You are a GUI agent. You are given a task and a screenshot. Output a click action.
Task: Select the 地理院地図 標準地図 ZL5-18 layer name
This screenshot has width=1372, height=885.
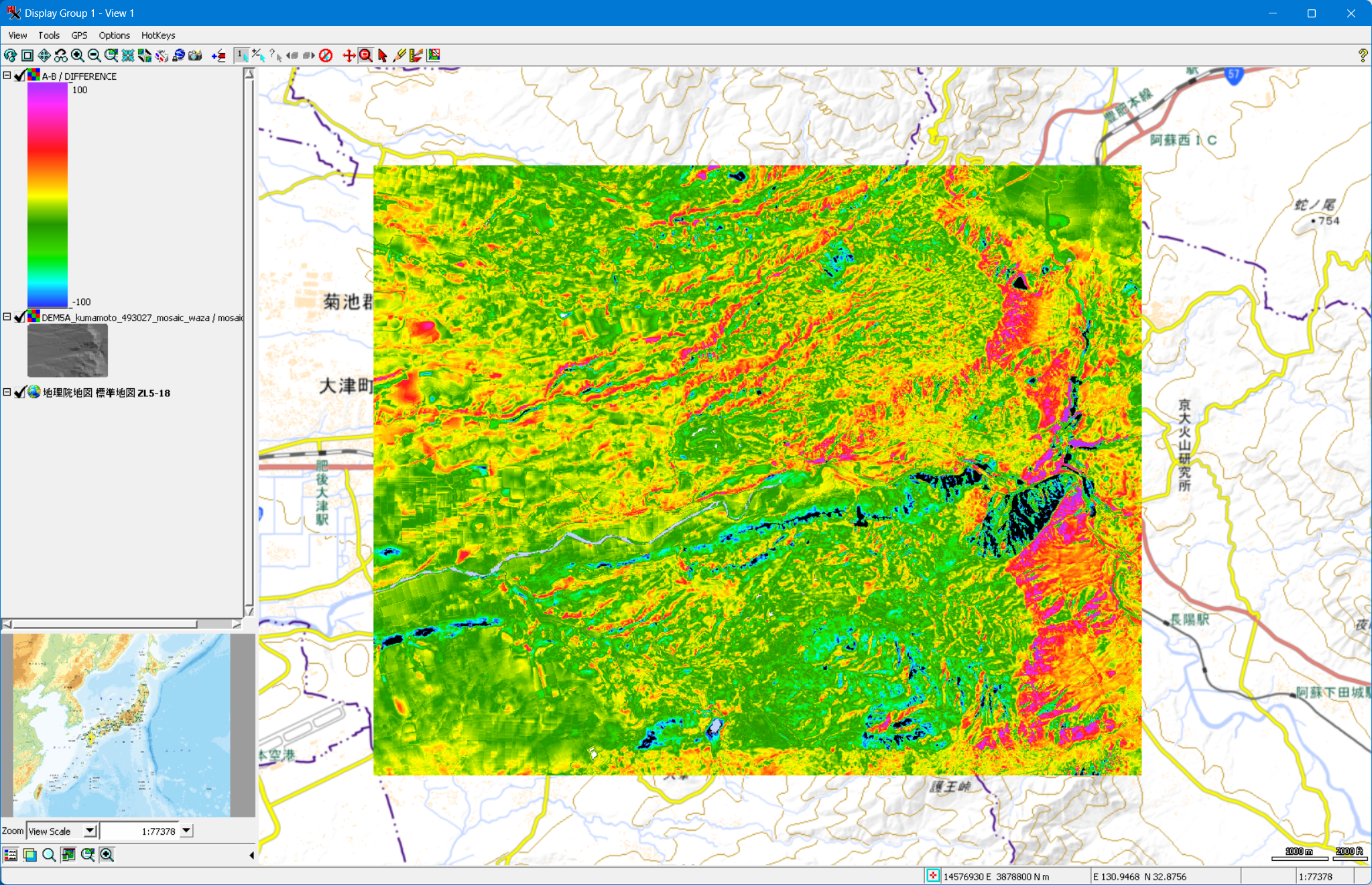click(x=107, y=393)
